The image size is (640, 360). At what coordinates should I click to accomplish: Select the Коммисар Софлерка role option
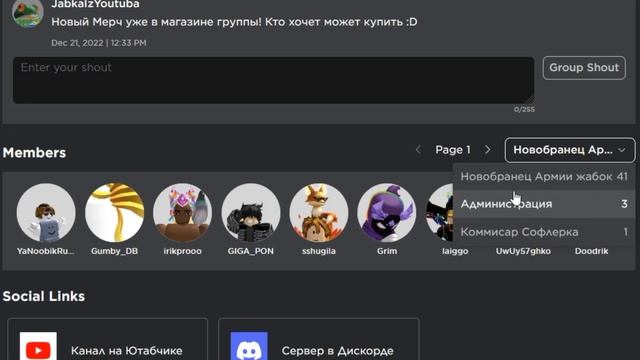click(544, 232)
